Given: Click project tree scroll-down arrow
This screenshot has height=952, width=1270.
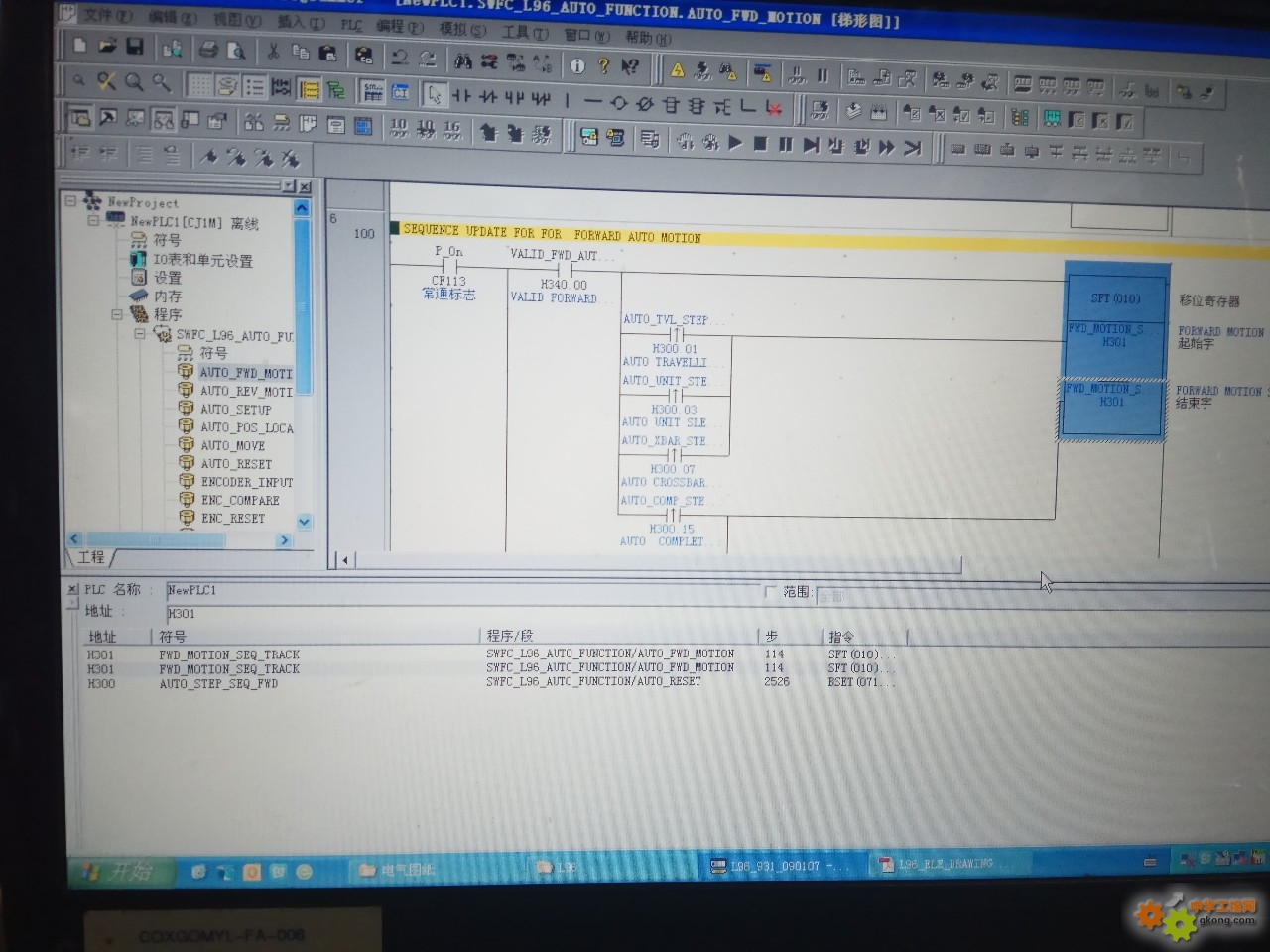Looking at the screenshot, I should tap(304, 522).
